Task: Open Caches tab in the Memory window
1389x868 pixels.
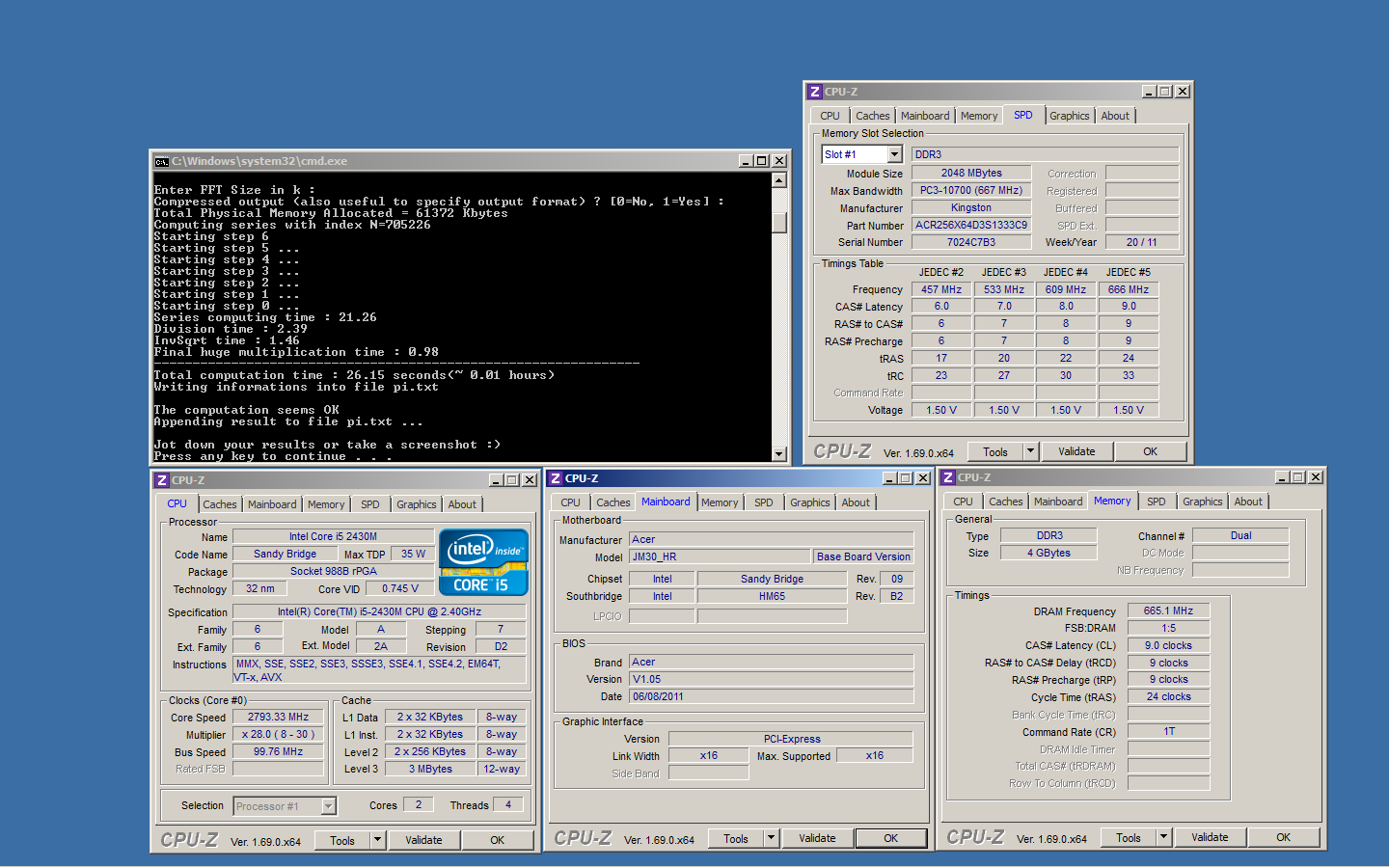Action: (1006, 502)
